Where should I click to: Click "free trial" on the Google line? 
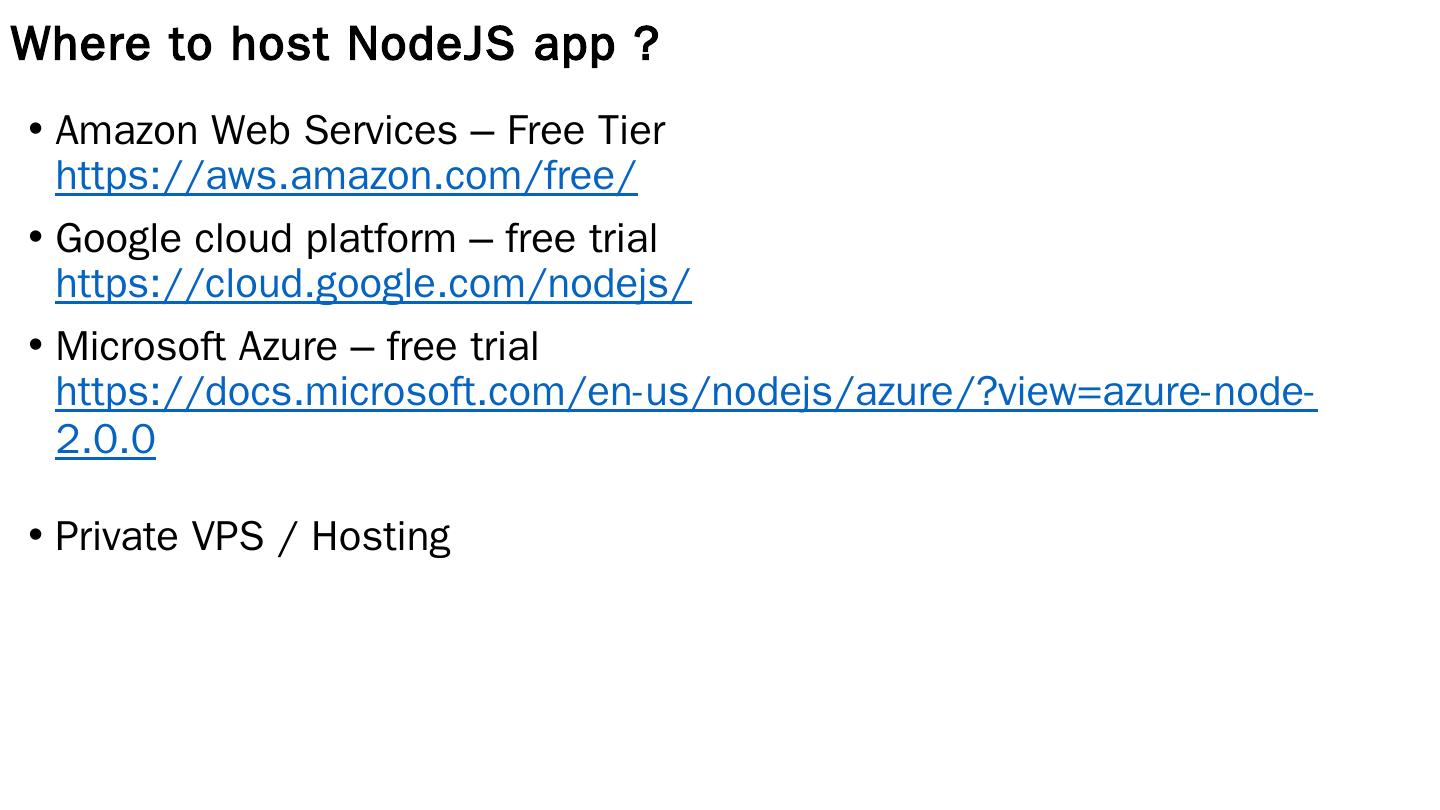click(581, 239)
